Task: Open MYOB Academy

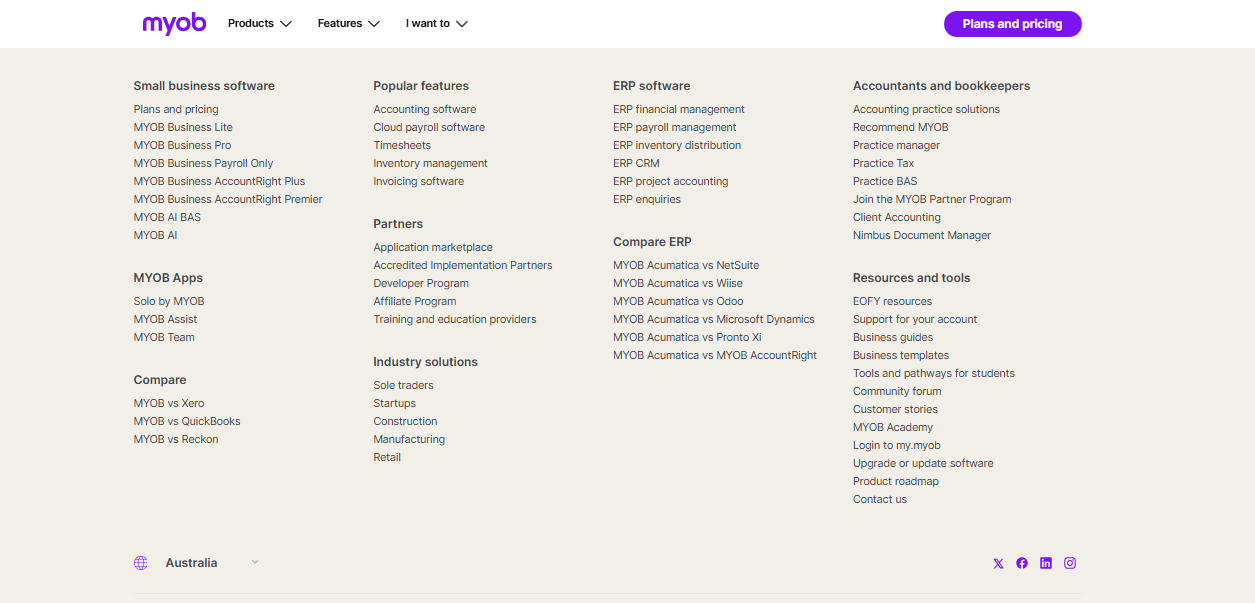Action: point(892,427)
